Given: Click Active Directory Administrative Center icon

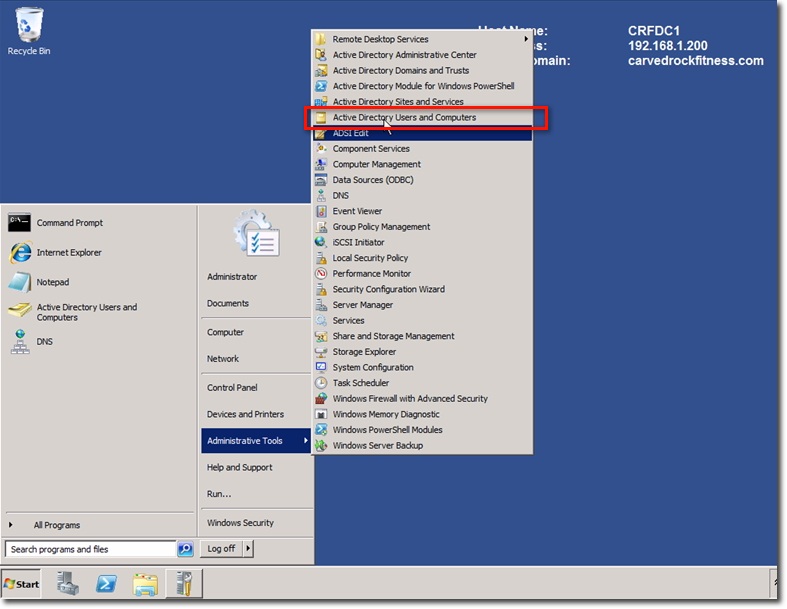Looking at the screenshot, I should click(x=321, y=55).
